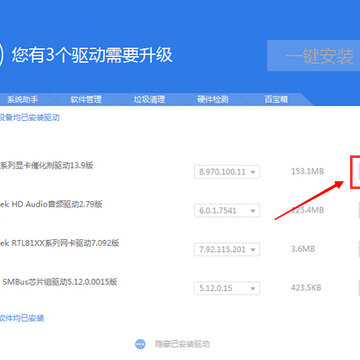
Task: Select the Realtek HD Audio 2.79 driver entry
Action: click(x=51, y=204)
